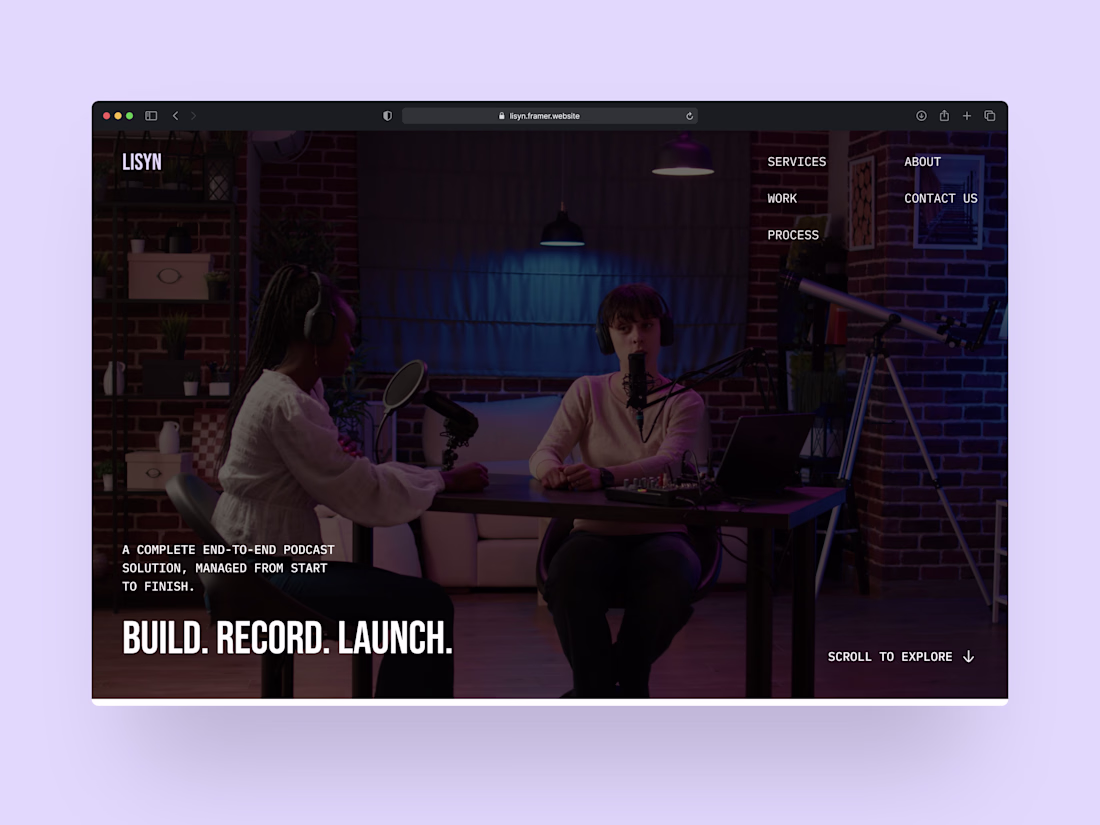Click the LISYN logo
1100x825 pixels.
coord(142,162)
